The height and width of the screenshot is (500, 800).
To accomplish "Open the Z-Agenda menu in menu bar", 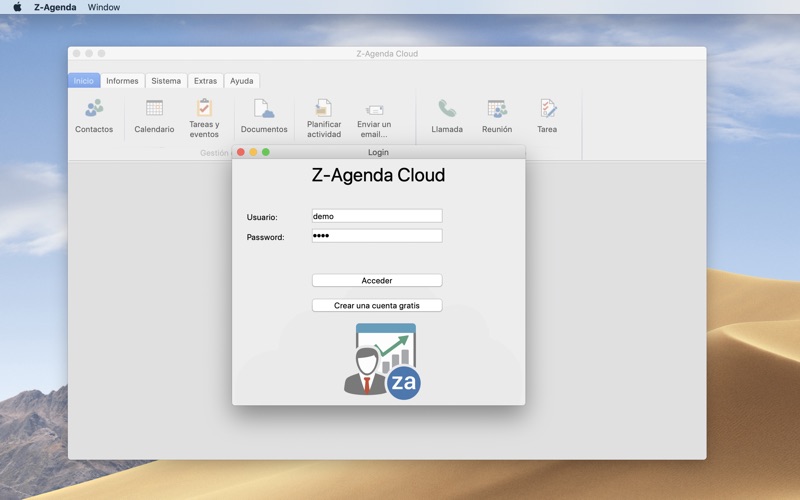I will (55, 7).
